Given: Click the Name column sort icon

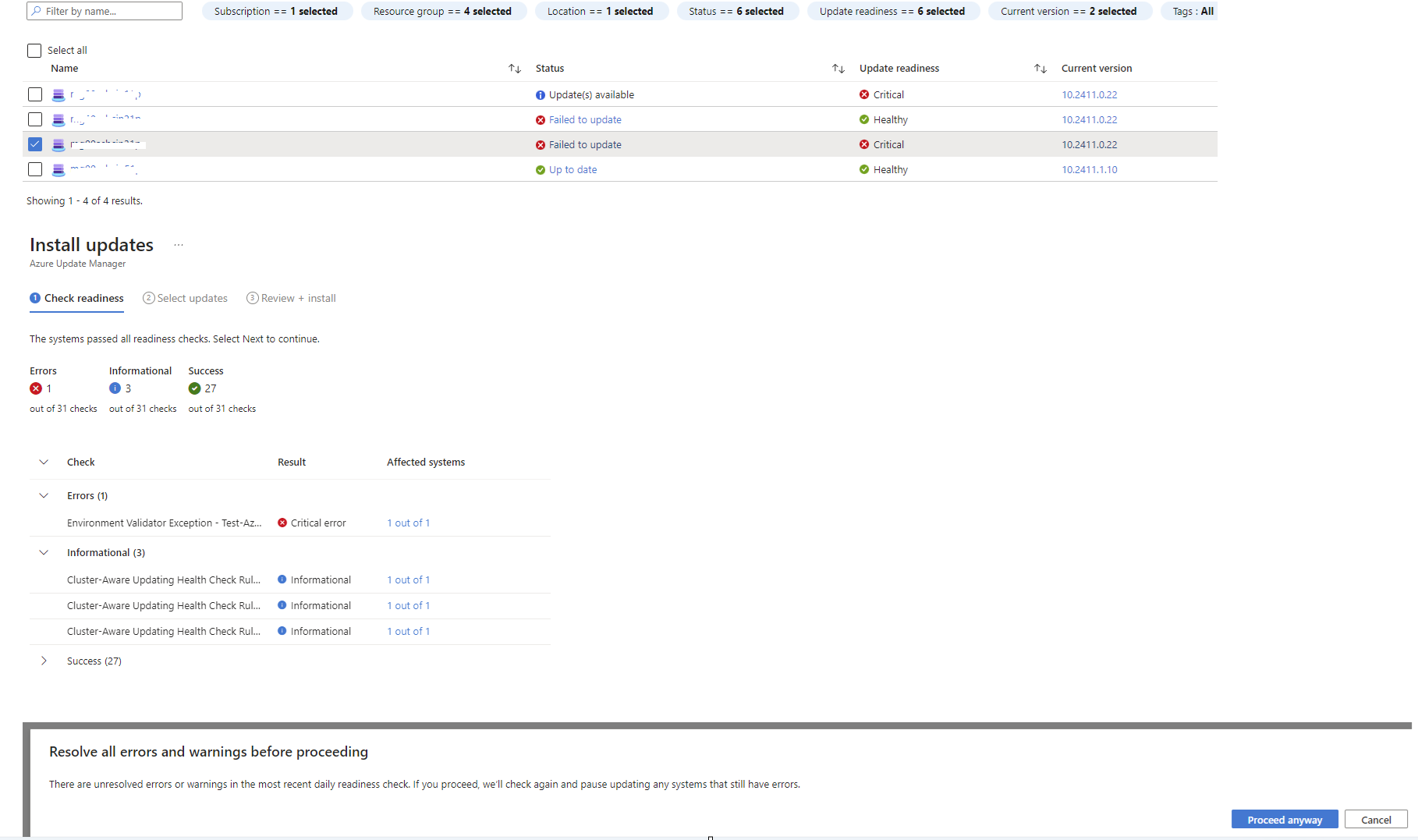Looking at the screenshot, I should [515, 69].
